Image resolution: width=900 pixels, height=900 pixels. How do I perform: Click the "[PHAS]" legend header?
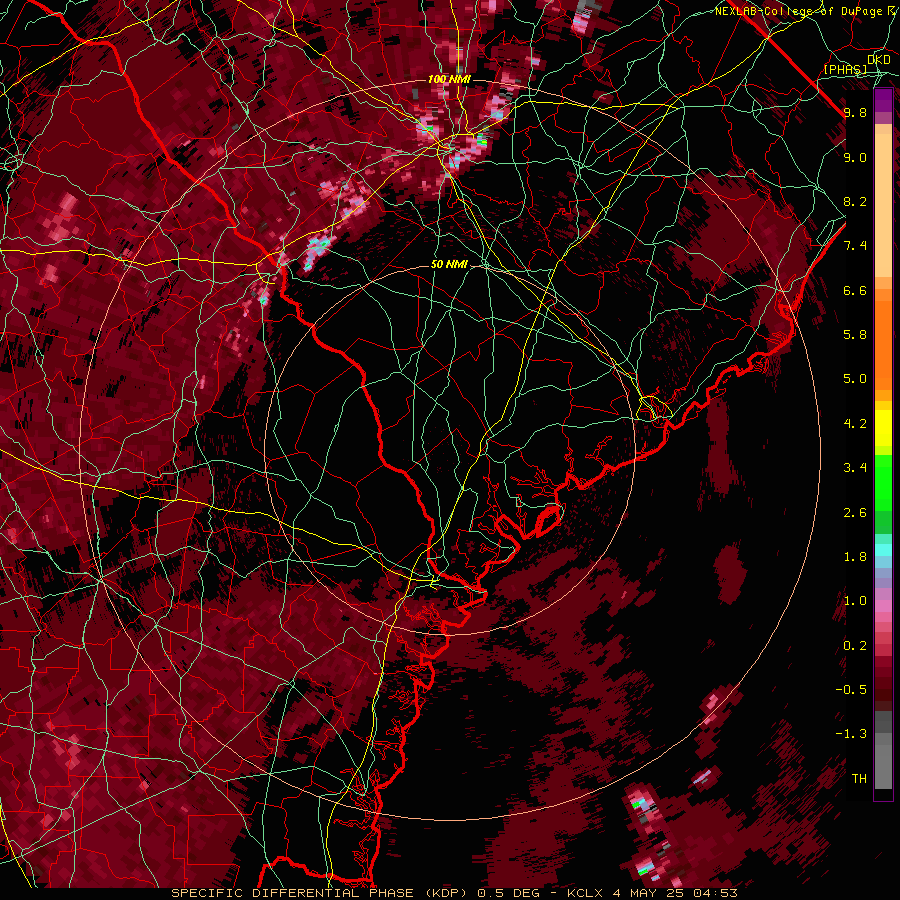[845, 69]
